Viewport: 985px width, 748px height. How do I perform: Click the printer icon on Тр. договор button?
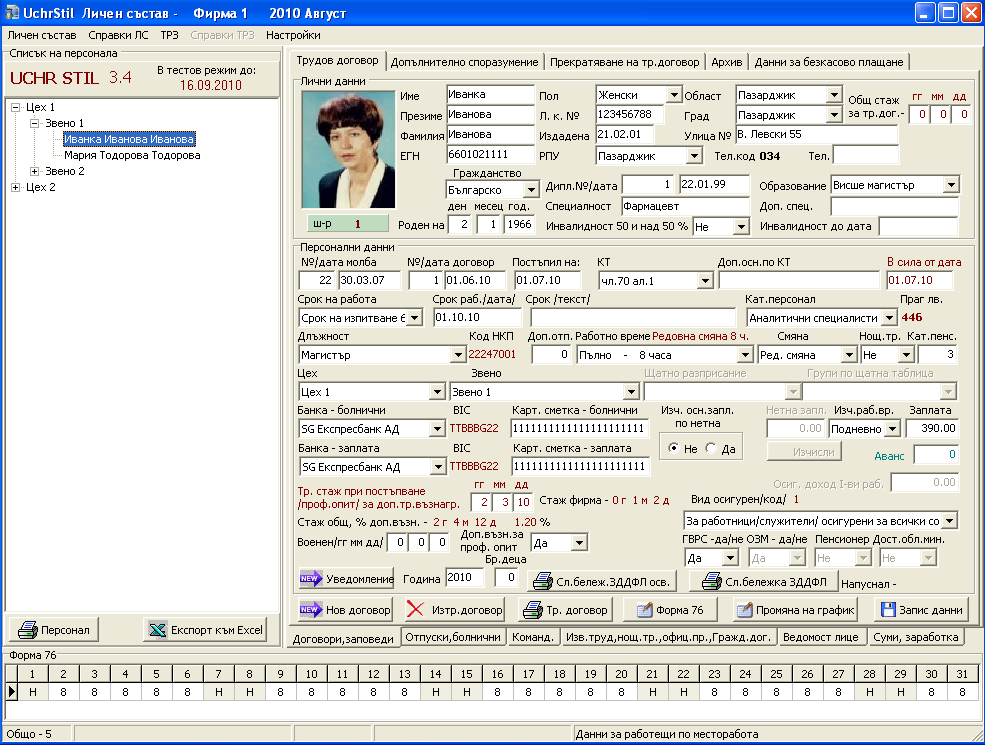(533, 610)
